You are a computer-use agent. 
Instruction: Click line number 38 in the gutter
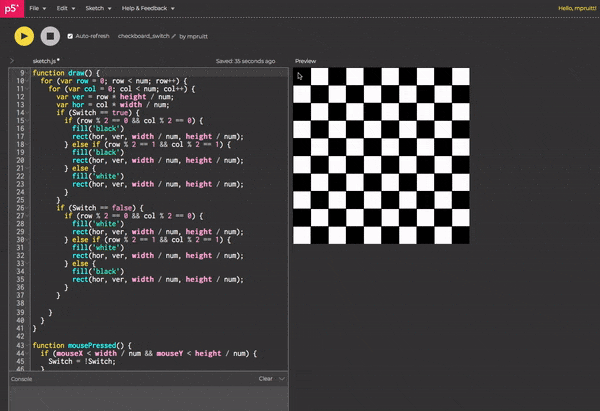pos(20,303)
